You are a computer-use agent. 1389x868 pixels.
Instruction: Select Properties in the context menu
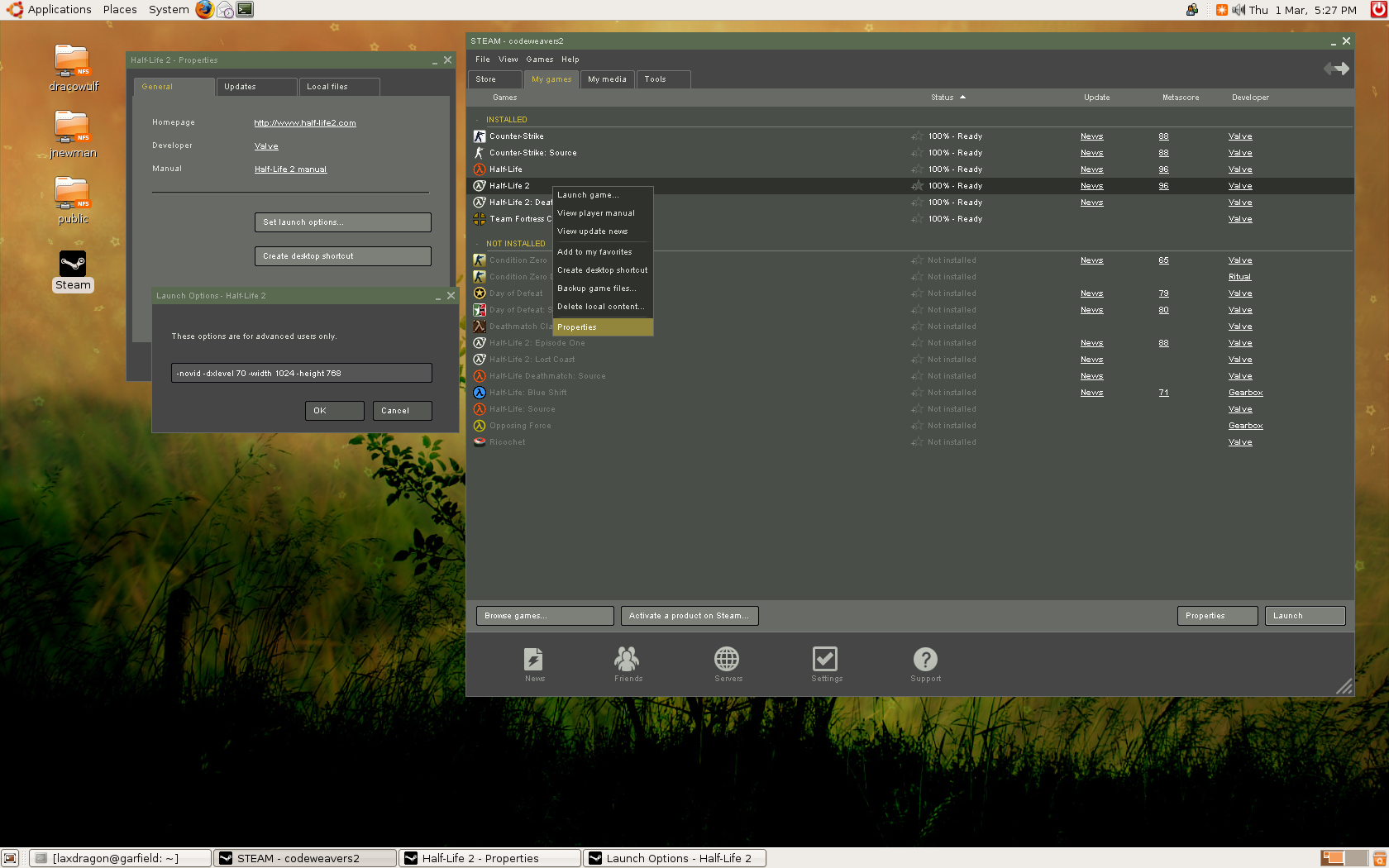coord(576,327)
